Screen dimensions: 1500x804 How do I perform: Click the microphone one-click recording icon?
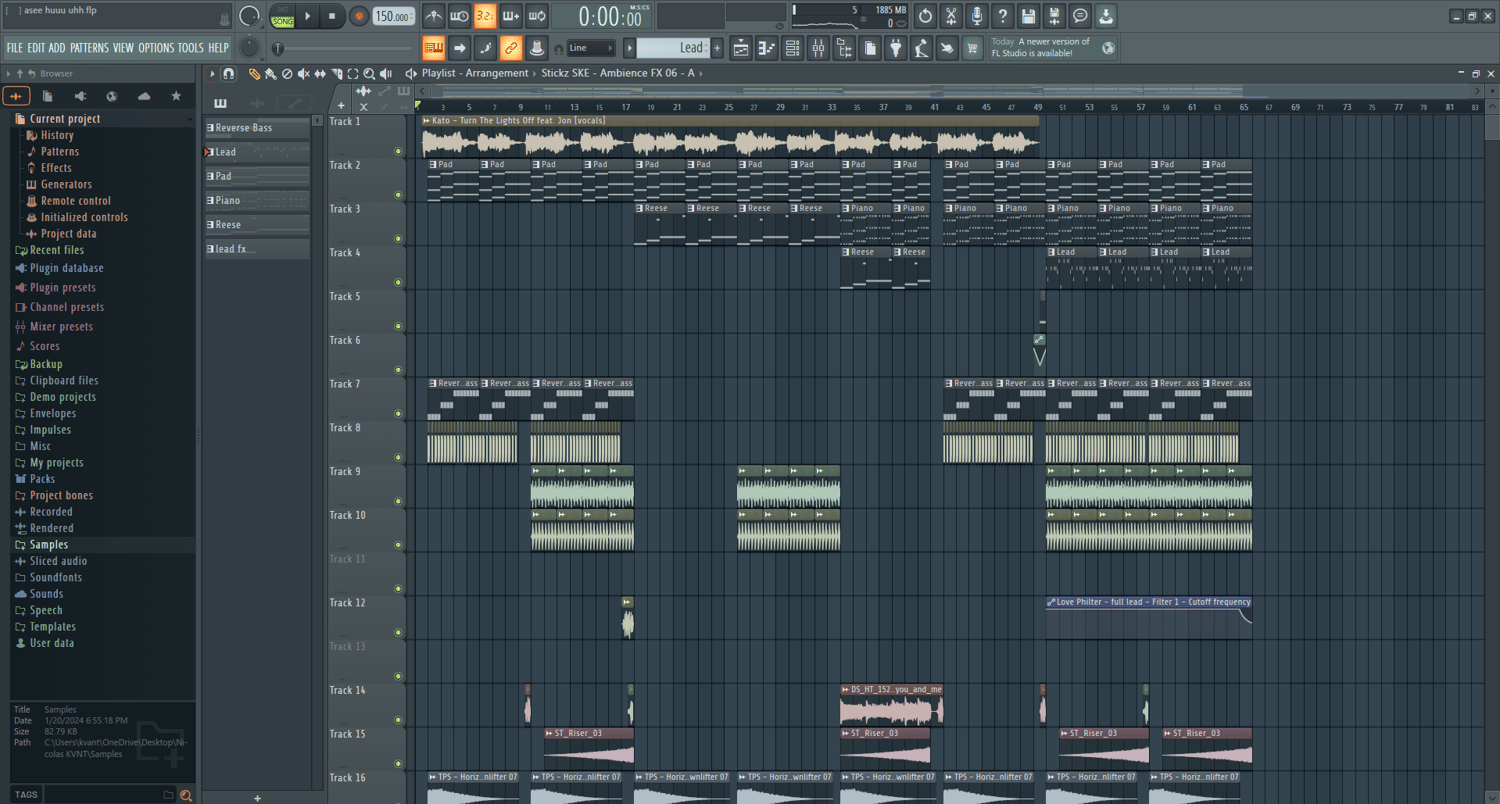[977, 16]
